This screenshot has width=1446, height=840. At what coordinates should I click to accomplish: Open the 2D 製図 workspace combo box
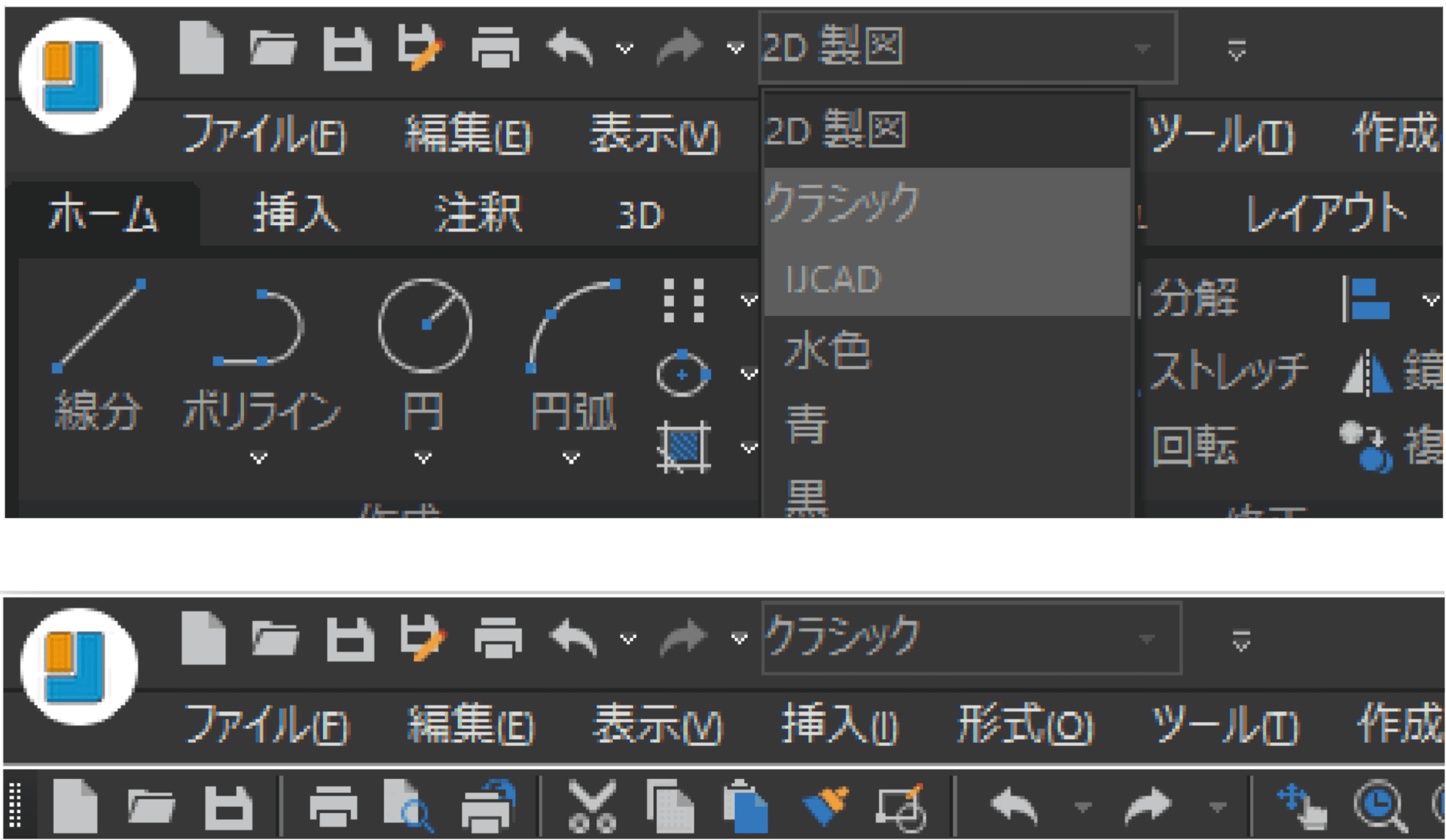968,47
